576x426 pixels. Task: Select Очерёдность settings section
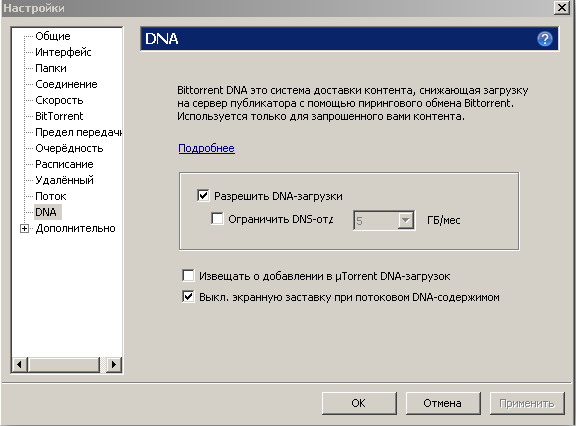[69, 148]
